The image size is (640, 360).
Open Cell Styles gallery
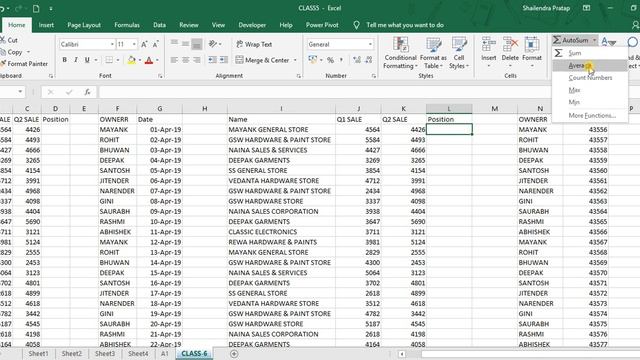[459, 53]
